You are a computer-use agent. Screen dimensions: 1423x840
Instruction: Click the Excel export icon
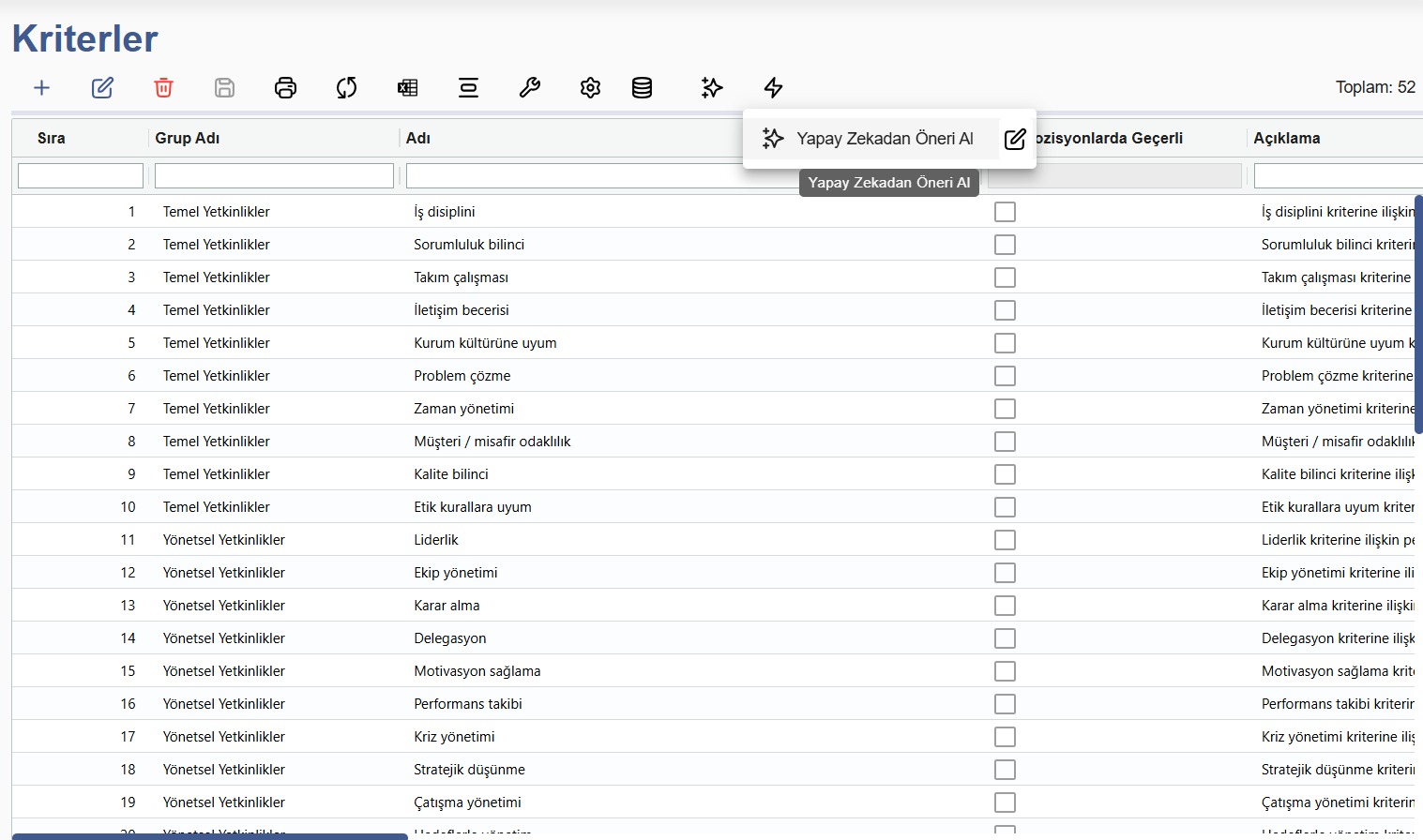pyautogui.click(x=407, y=88)
